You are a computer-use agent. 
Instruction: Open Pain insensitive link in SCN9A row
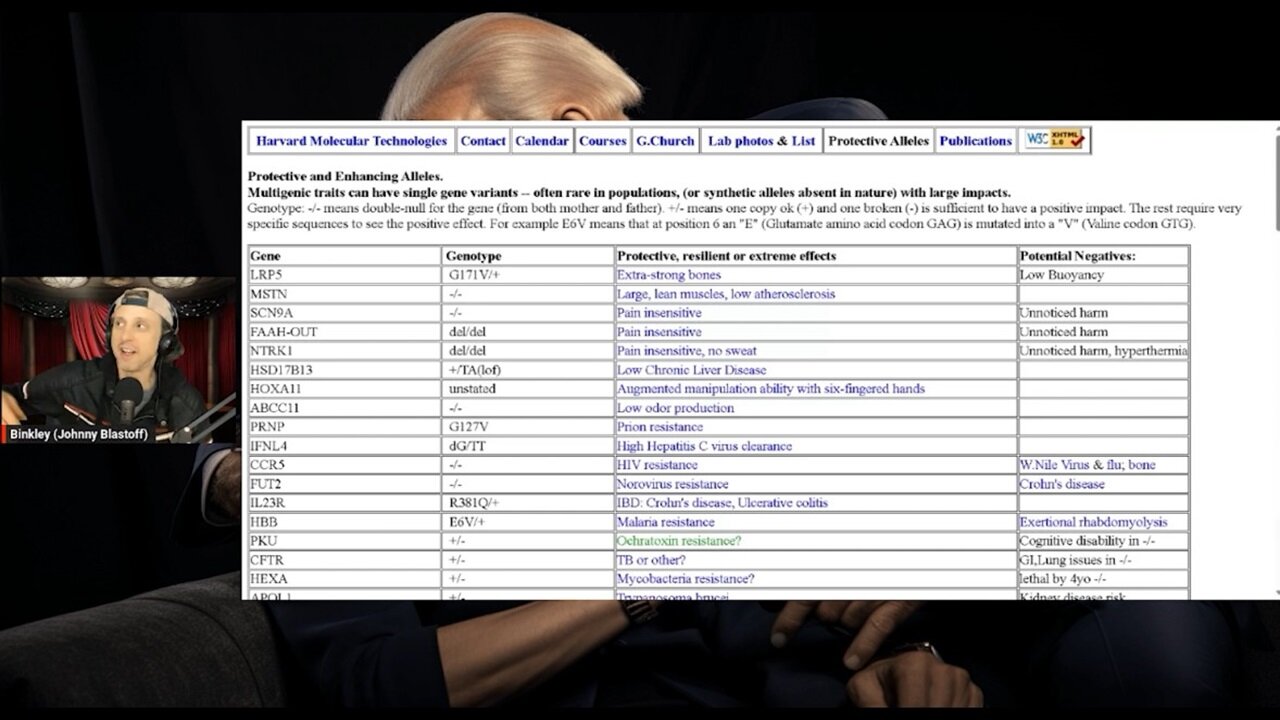click(x=659, y=313)
